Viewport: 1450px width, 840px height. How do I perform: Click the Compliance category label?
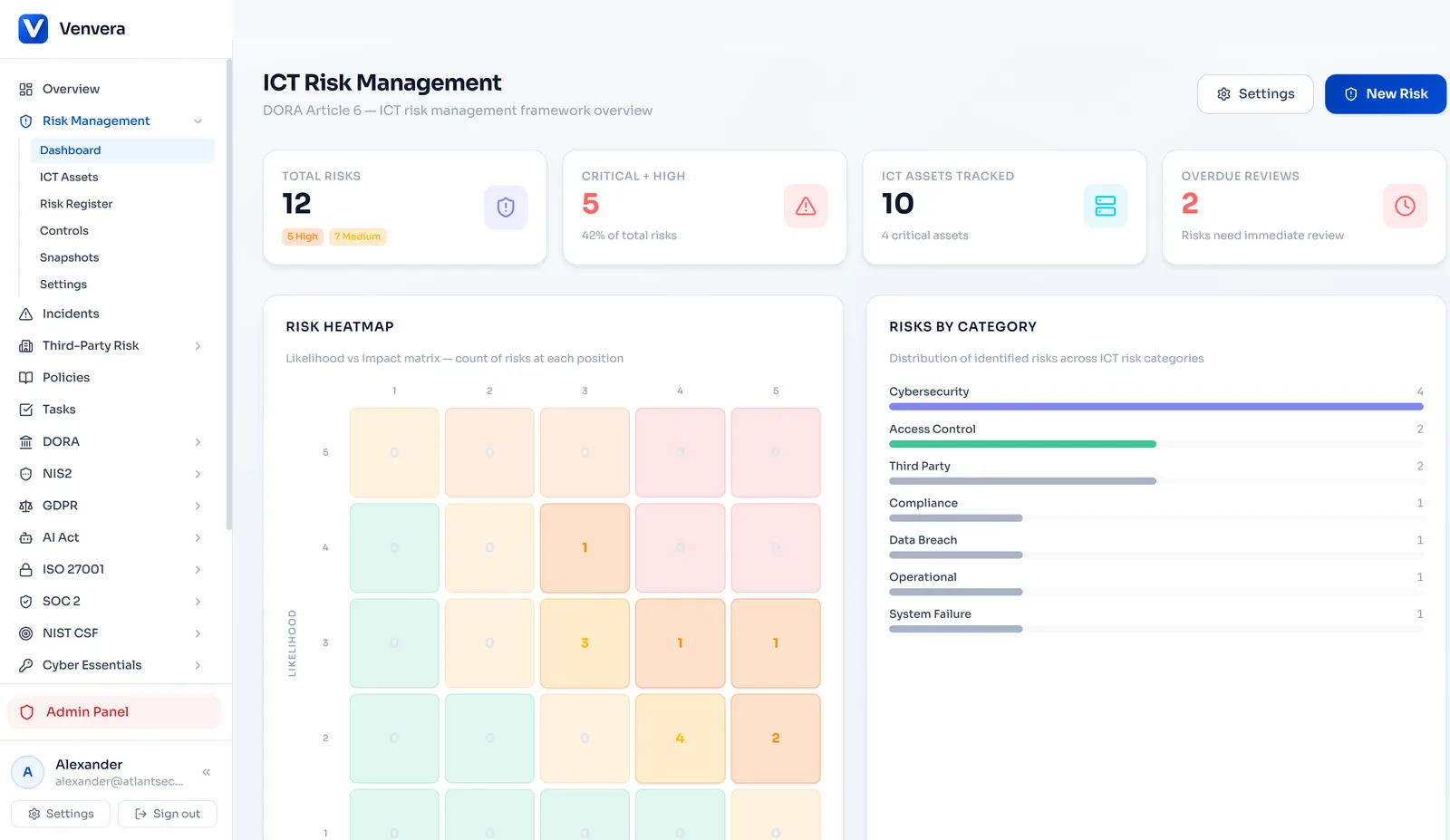(x=923, y=503)
